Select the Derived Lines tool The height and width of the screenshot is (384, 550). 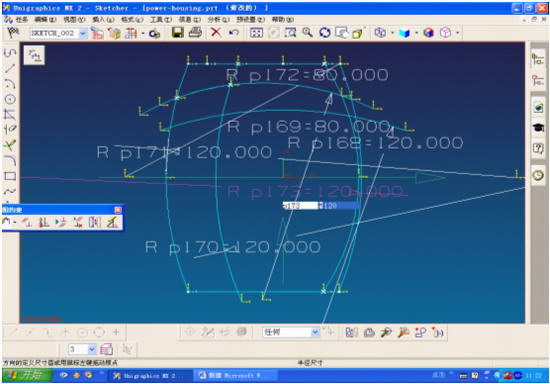pyautogui.click(x=10, y=115)
